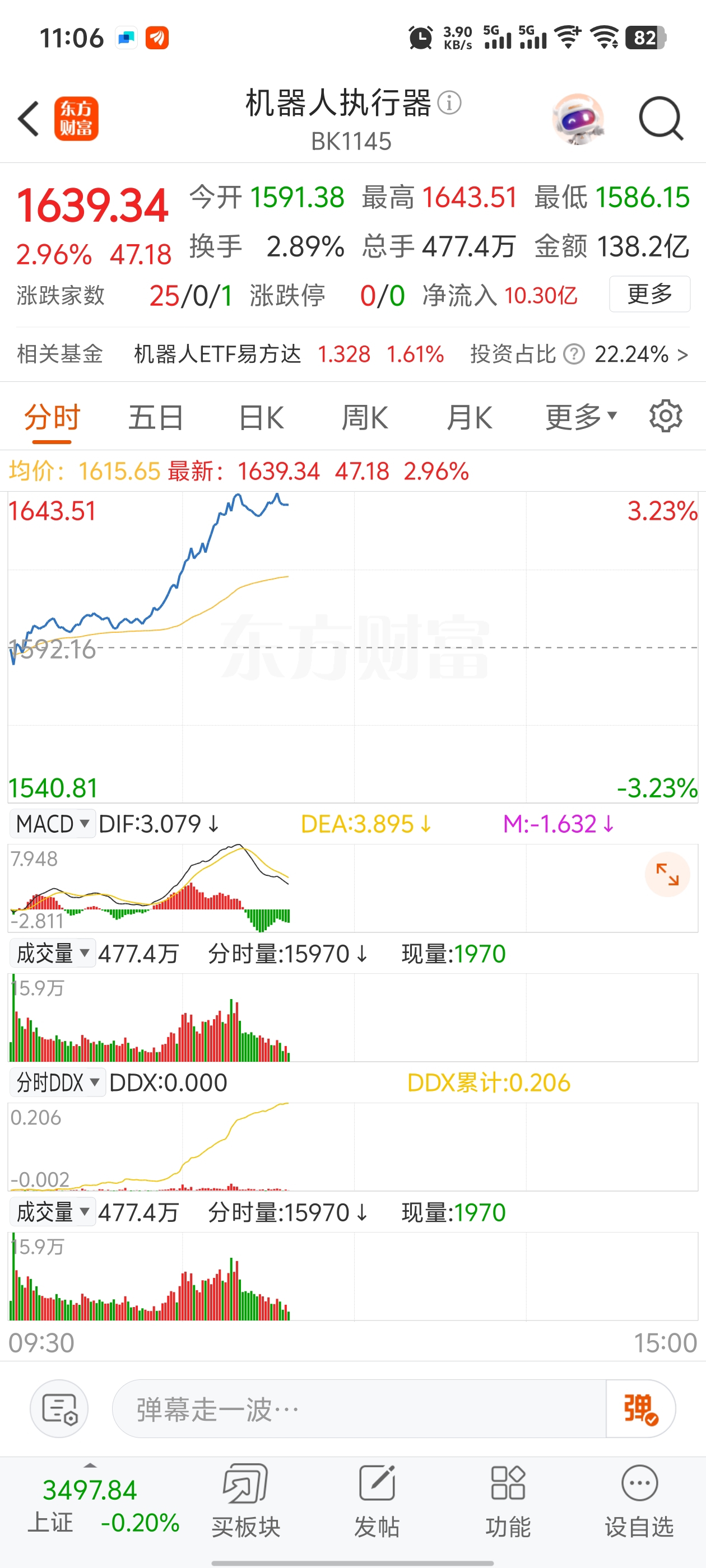The height and width of the screenshot is (1568, 706).
Task: Open the 更多 chart period dropdown
Action: pos(581,418)
